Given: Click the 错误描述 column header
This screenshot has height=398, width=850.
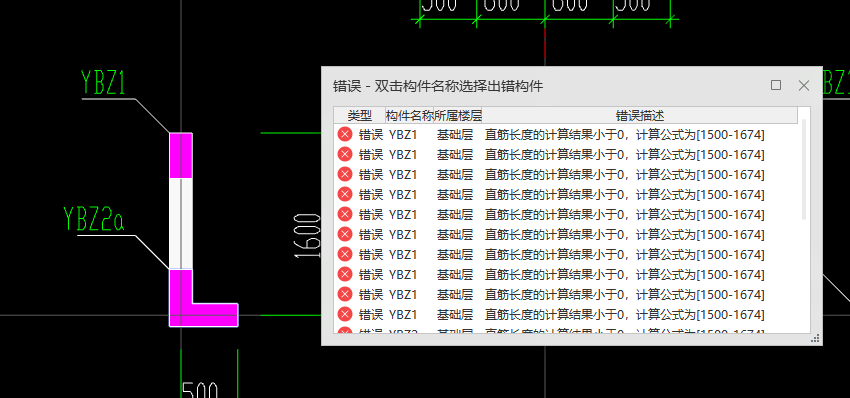Looking at the screenshot, I should (x=640, y=115).
